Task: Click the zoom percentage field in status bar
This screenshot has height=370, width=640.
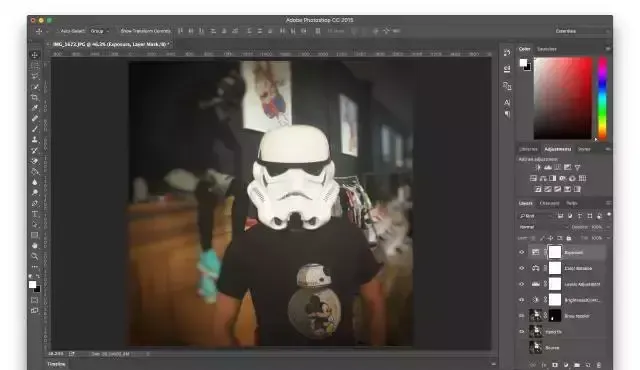Action: tap(55, 354)
